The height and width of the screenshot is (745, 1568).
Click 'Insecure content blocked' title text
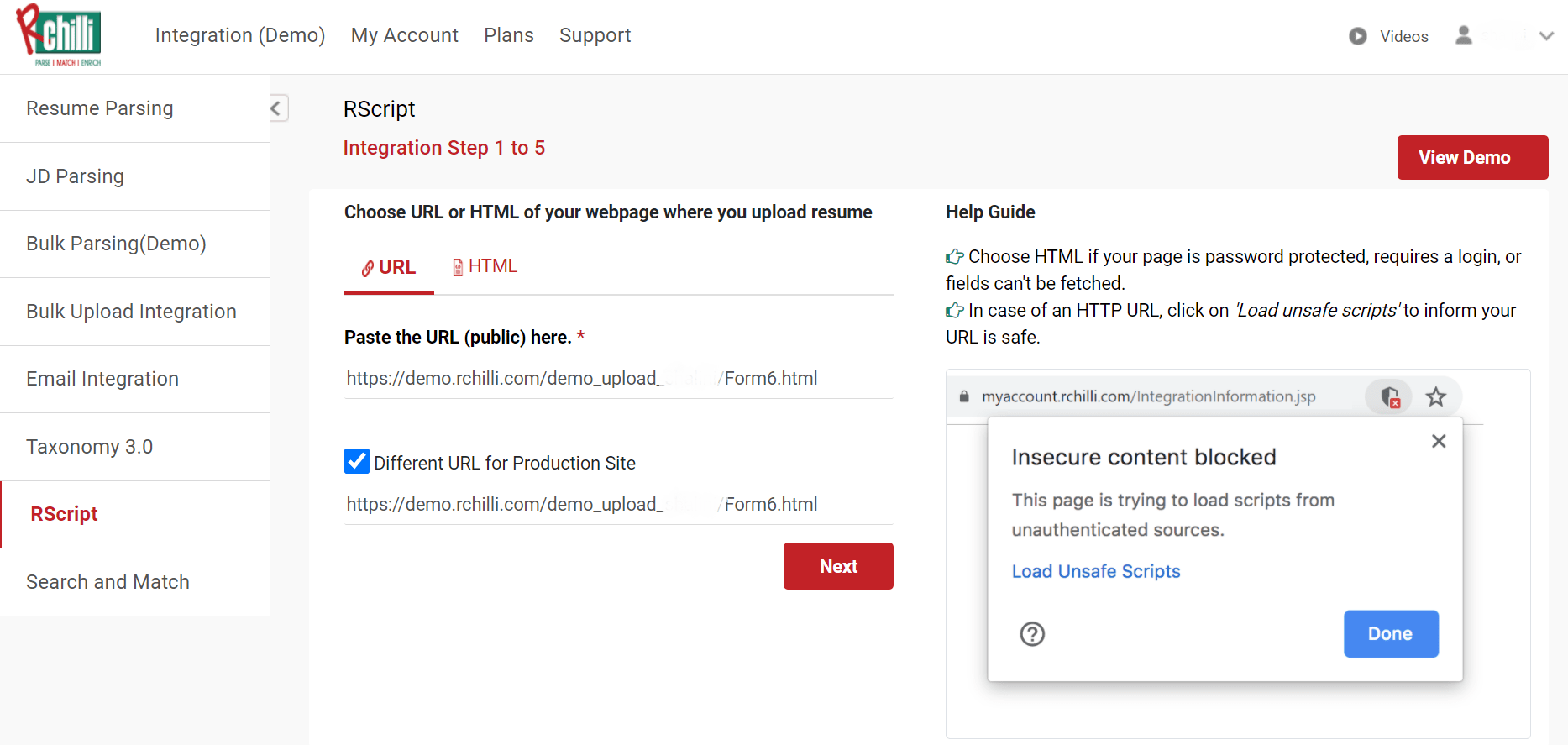(x=1144, y=457)
